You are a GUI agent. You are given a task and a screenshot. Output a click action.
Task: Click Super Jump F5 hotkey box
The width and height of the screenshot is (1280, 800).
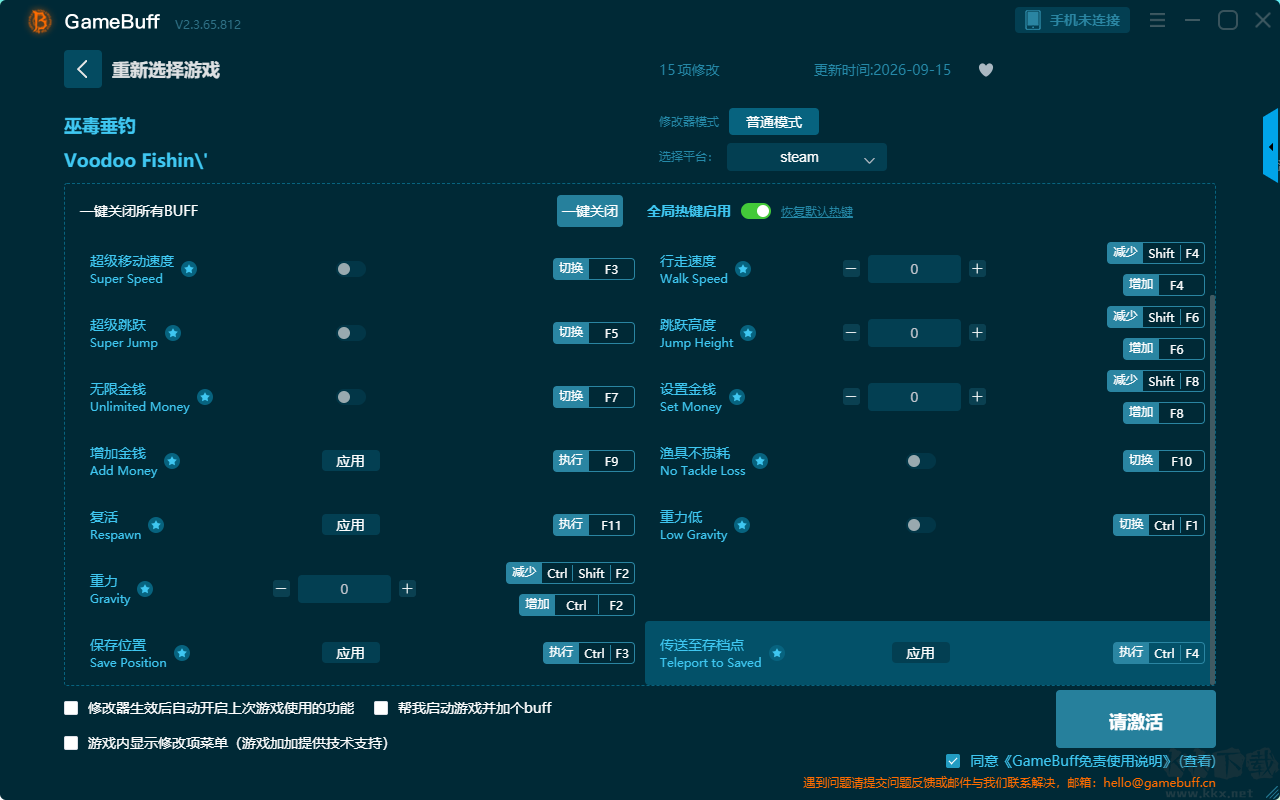coord(594,333)
